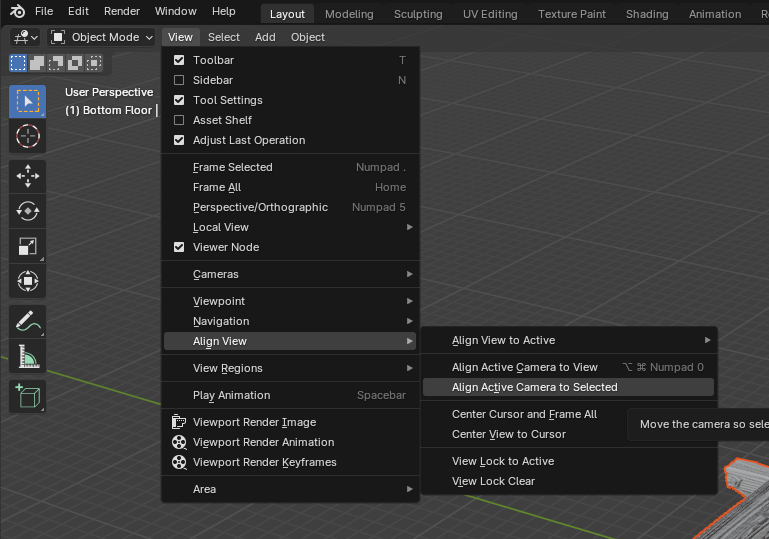Select the Select Box tool

(x=28, y=102)
